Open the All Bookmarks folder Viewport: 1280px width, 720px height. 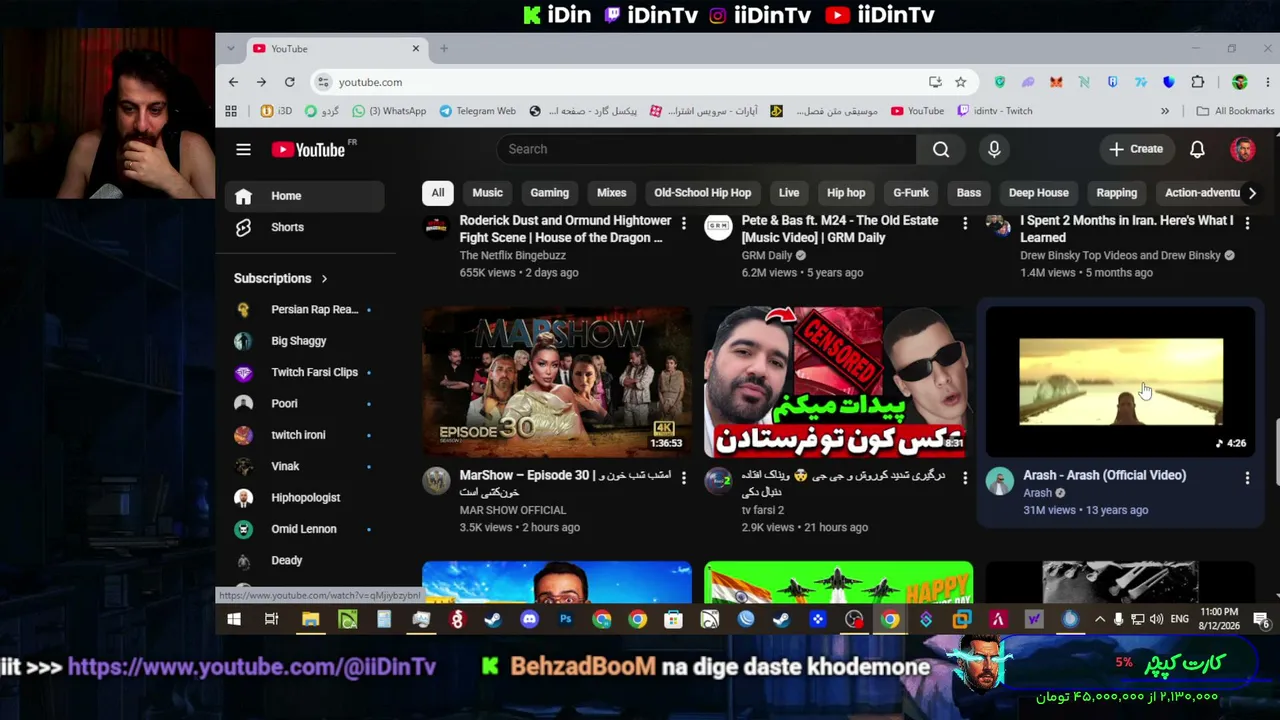[x=1235, y=111]
